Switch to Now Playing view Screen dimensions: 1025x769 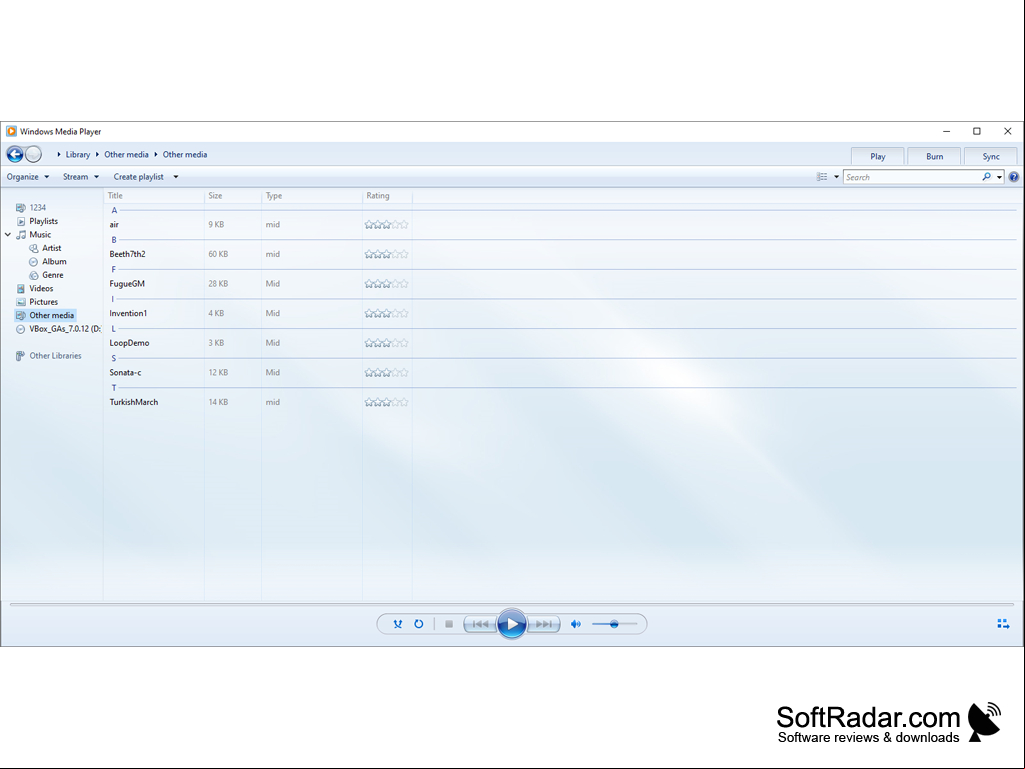click(1003, 624)
